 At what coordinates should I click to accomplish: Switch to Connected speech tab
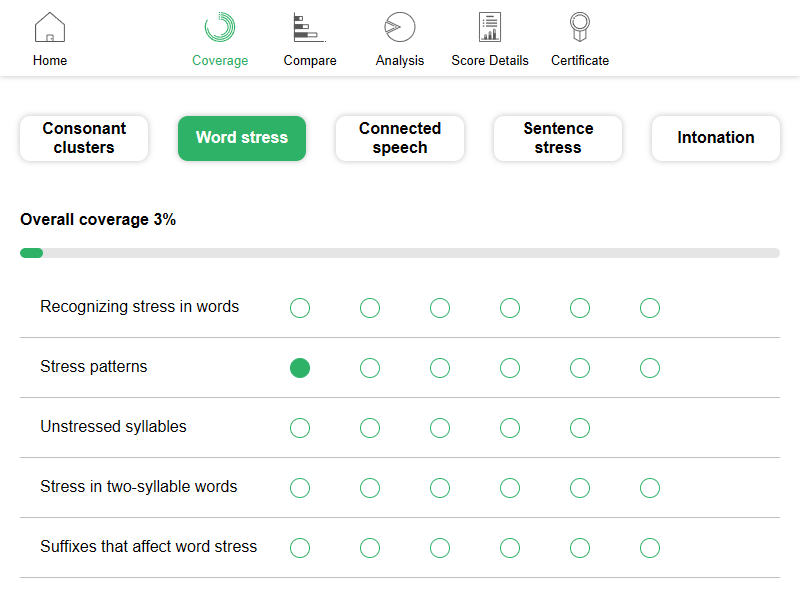coord(400,138)
